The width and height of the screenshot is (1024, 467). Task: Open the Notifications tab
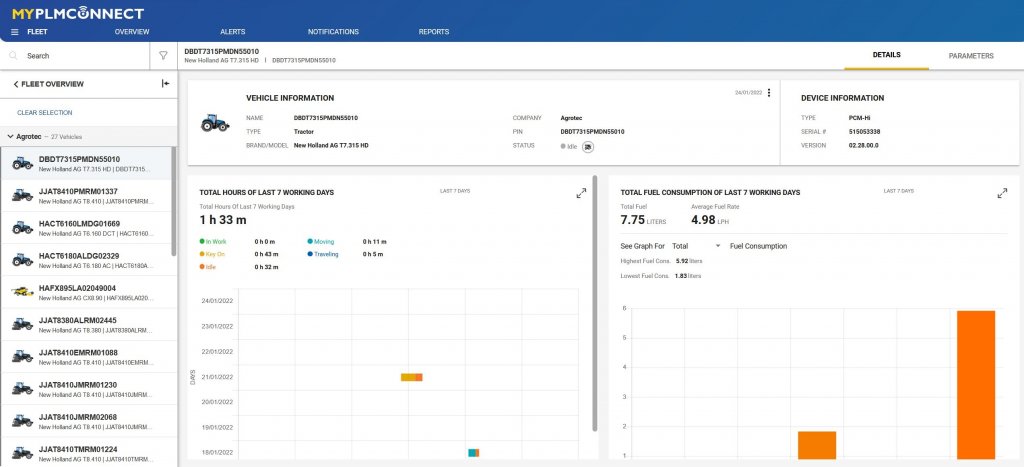pyautogui.click(x=333, y=32)
